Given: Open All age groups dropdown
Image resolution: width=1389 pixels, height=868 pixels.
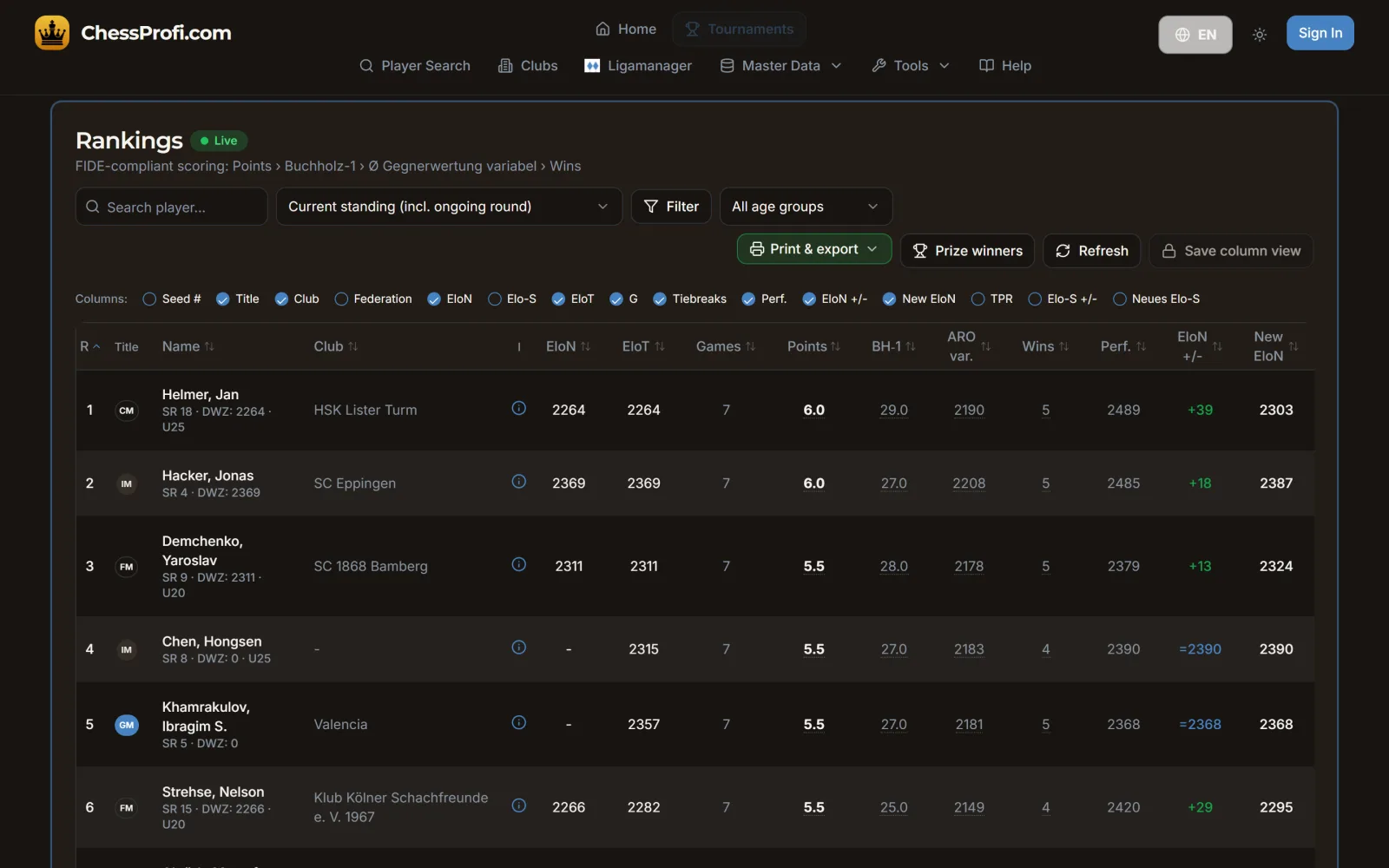Looking at the screenshot, I should (x=806, y=207).
